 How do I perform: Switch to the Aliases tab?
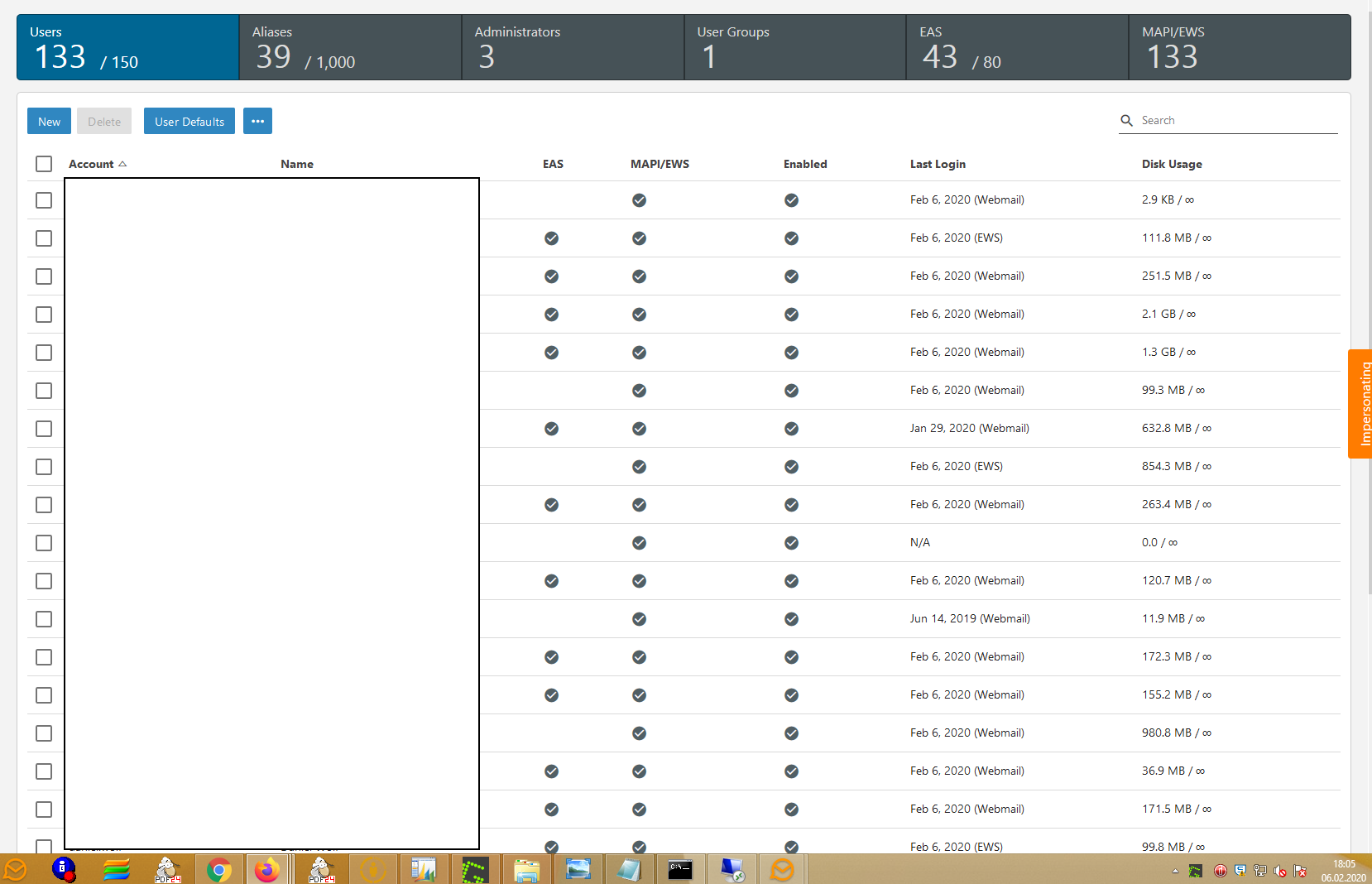[x=350, y=47]
